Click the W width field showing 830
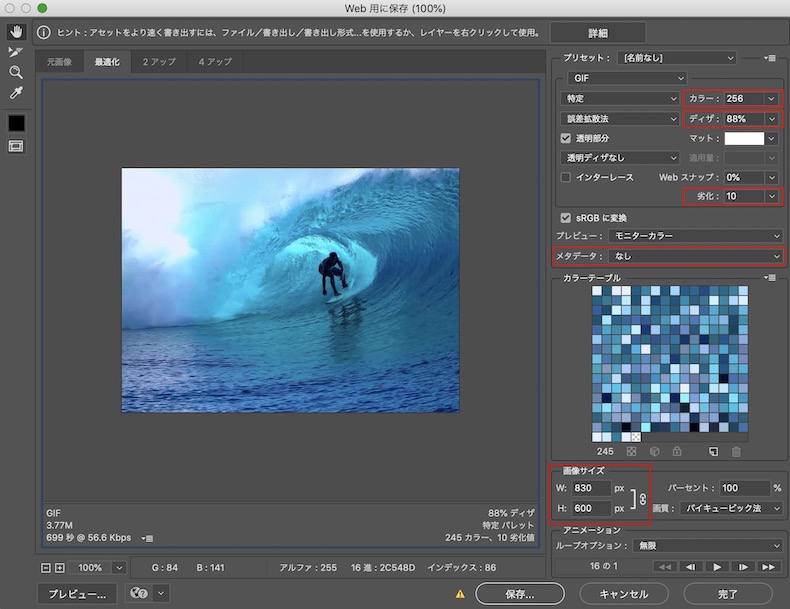The width and height of the screenshot is (790, 609). [x=591, y=488]
